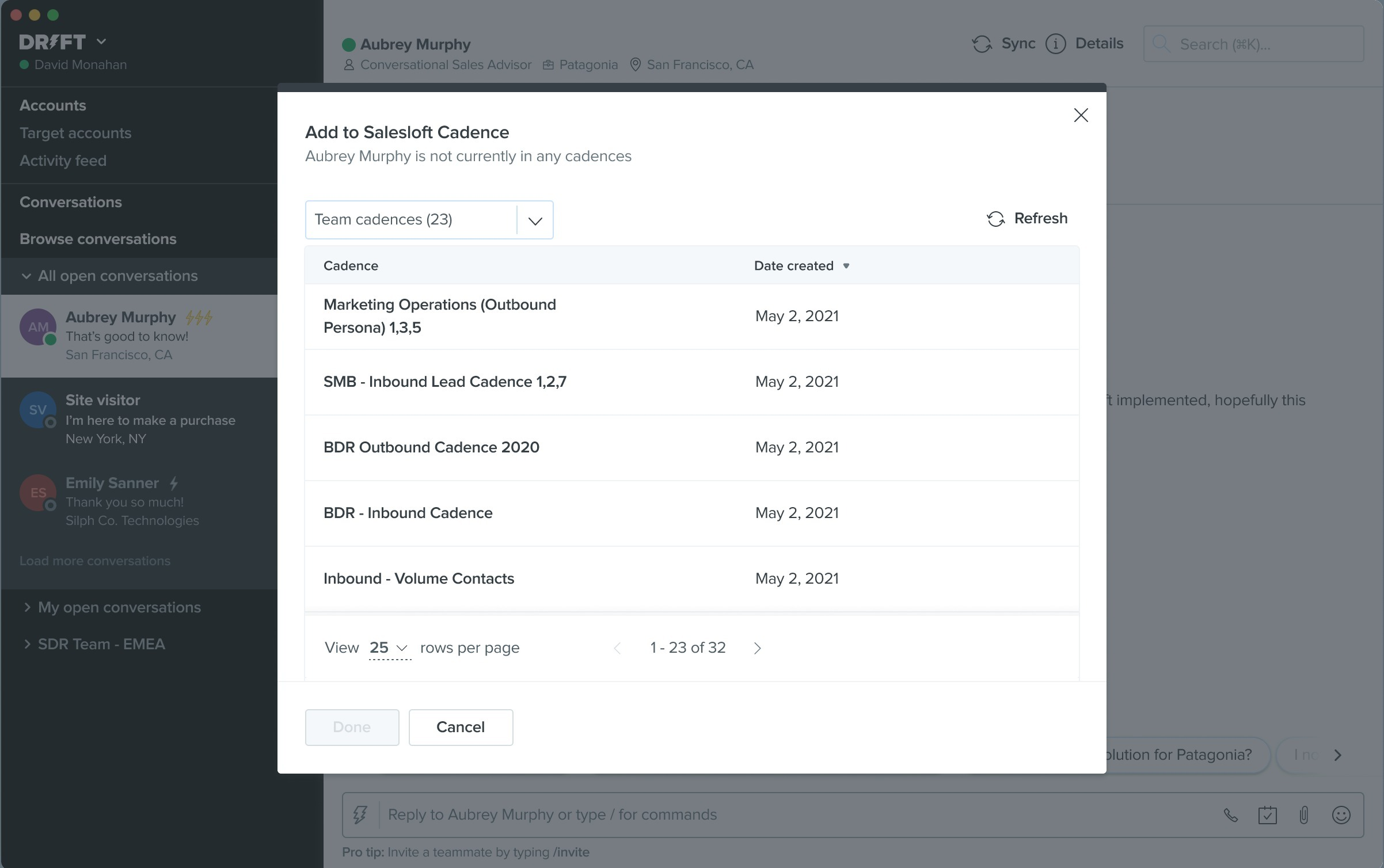Image resolution: width=1384 pixels, height=868 pixels.
Task: Go to previous page of cadences
Action: tap(617, 648)
